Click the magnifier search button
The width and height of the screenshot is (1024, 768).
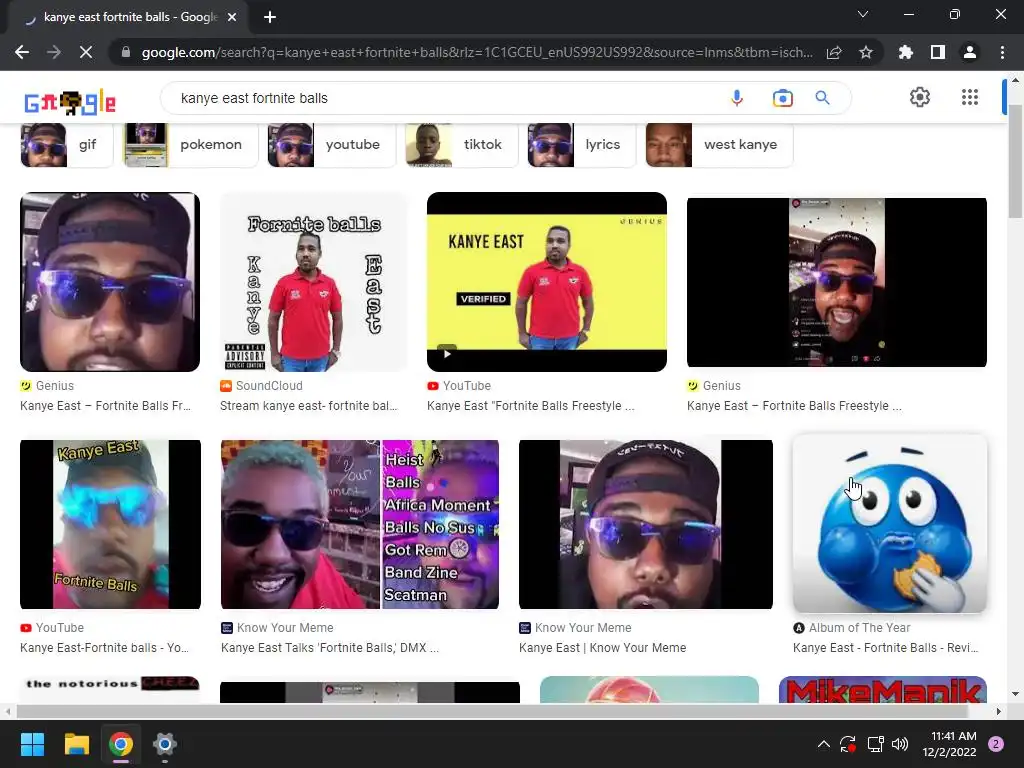pos(822,98)
